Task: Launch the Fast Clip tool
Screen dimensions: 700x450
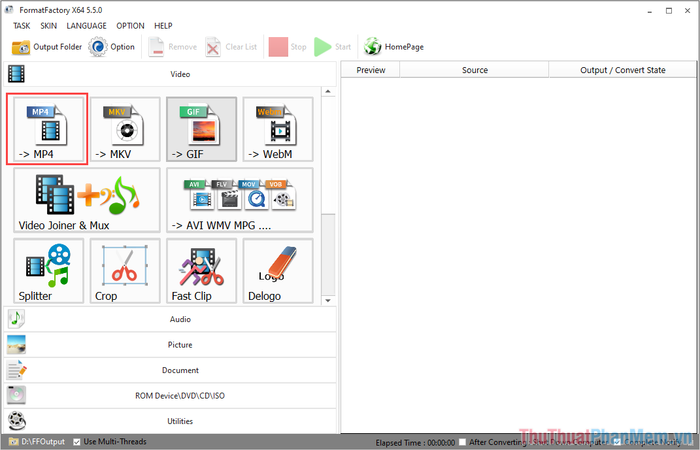Action: (x=201, y=271)
